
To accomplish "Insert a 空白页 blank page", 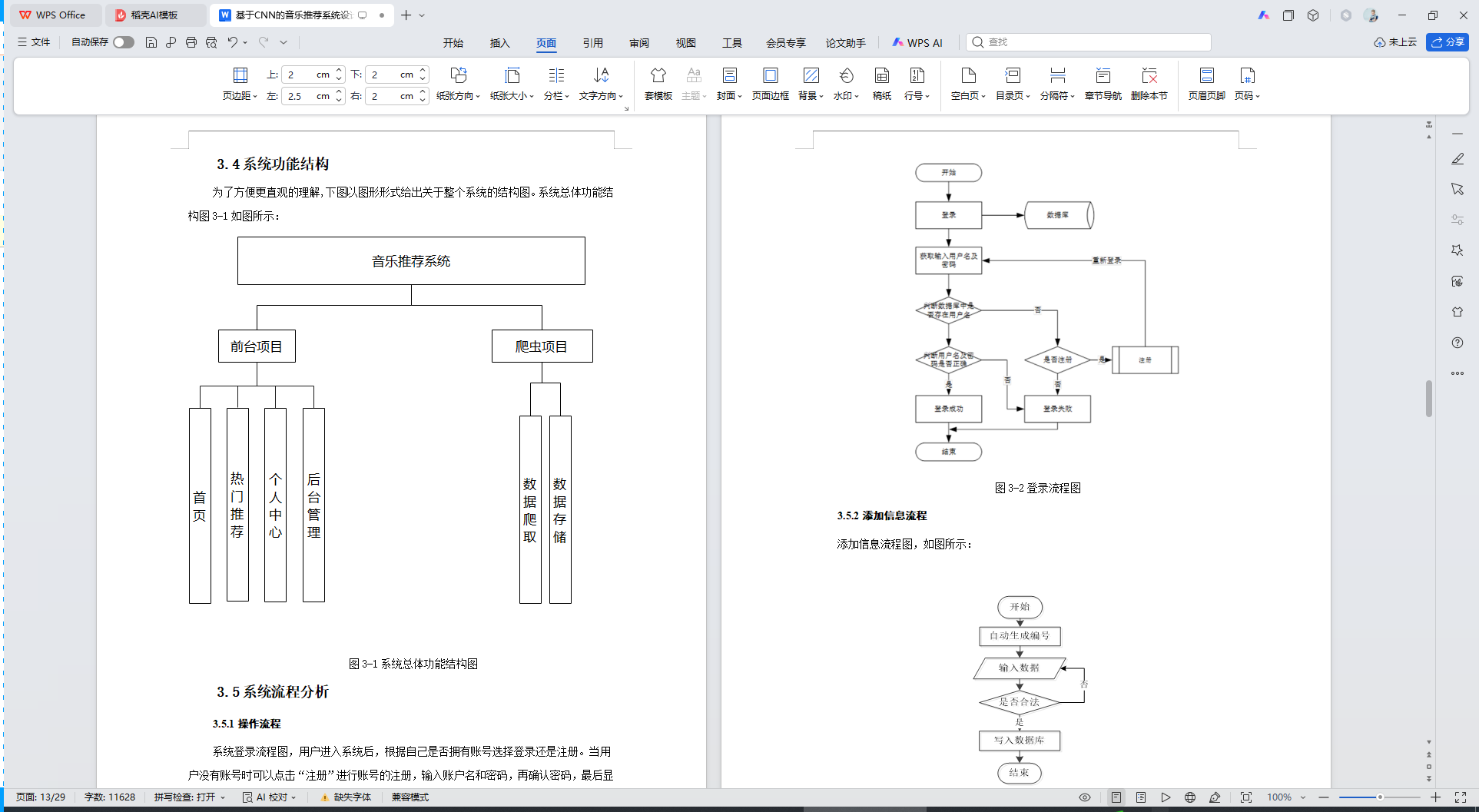I will [x=968, y=84].
